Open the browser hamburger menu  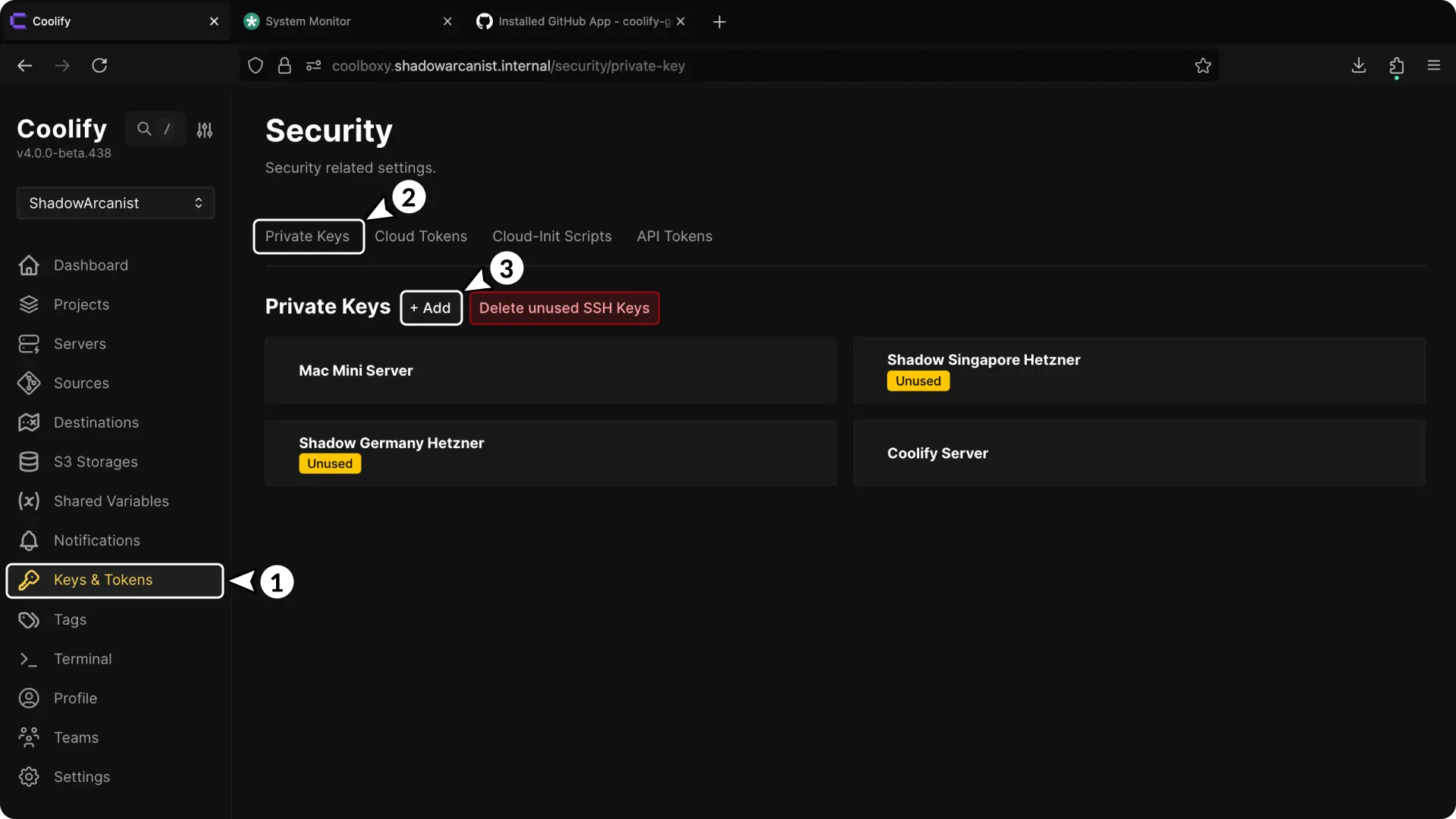(1433, 66)
